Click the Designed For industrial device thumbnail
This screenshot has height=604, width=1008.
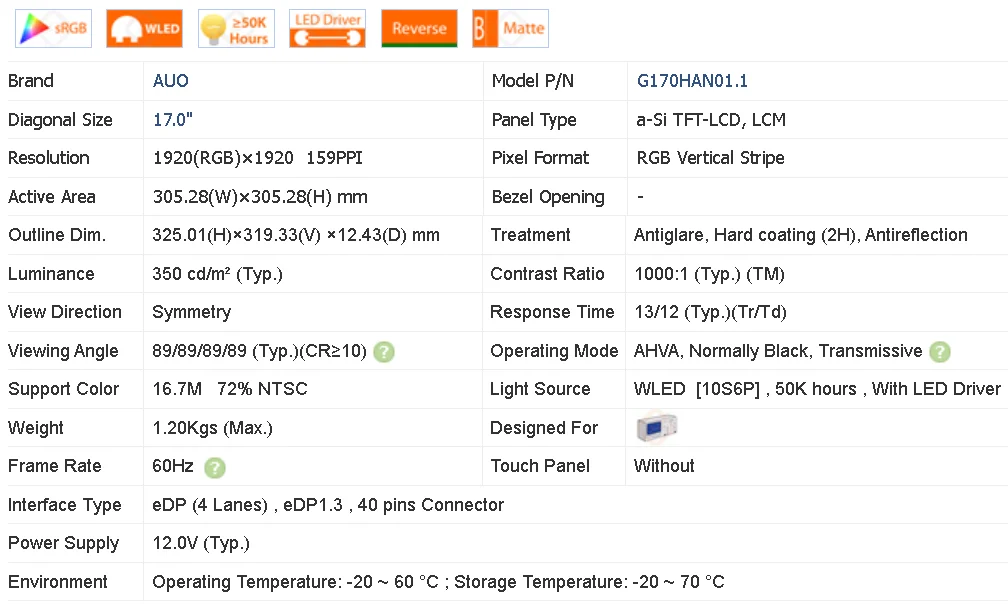[x=656, y=428]
